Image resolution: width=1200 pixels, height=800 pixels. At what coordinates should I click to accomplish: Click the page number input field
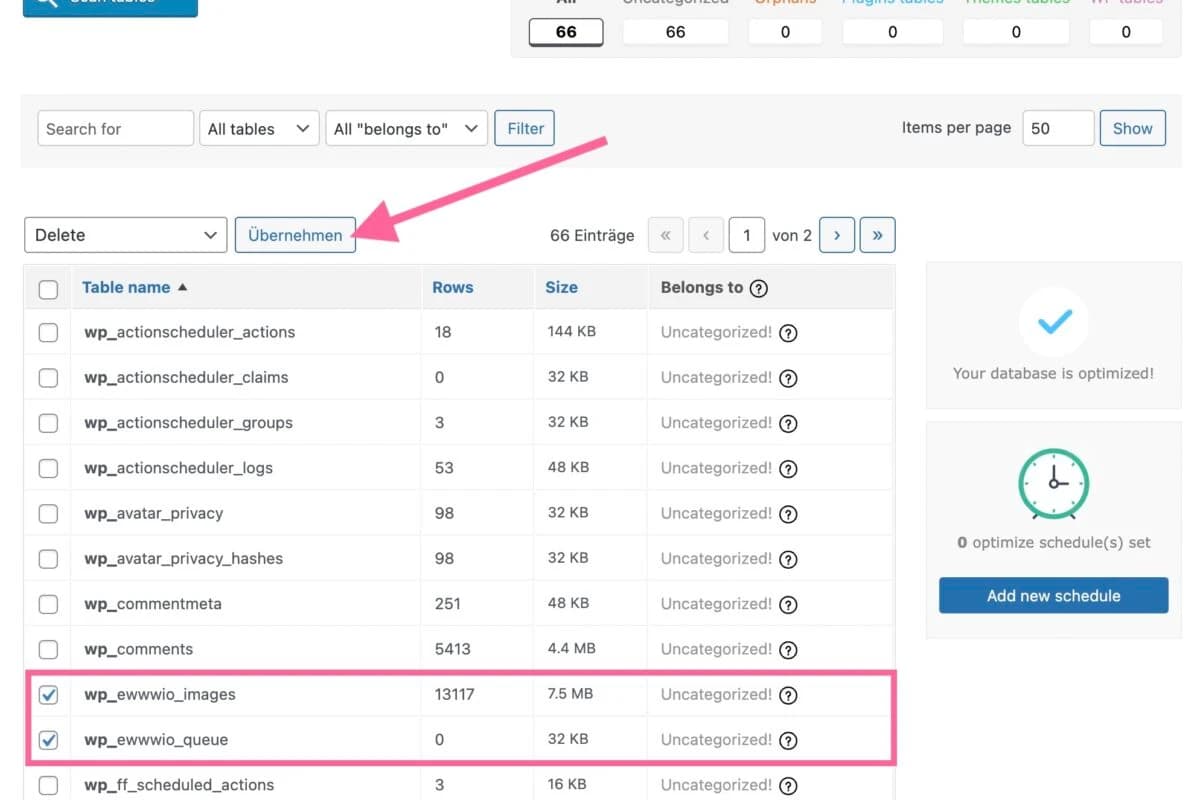[x=747, y=235]
